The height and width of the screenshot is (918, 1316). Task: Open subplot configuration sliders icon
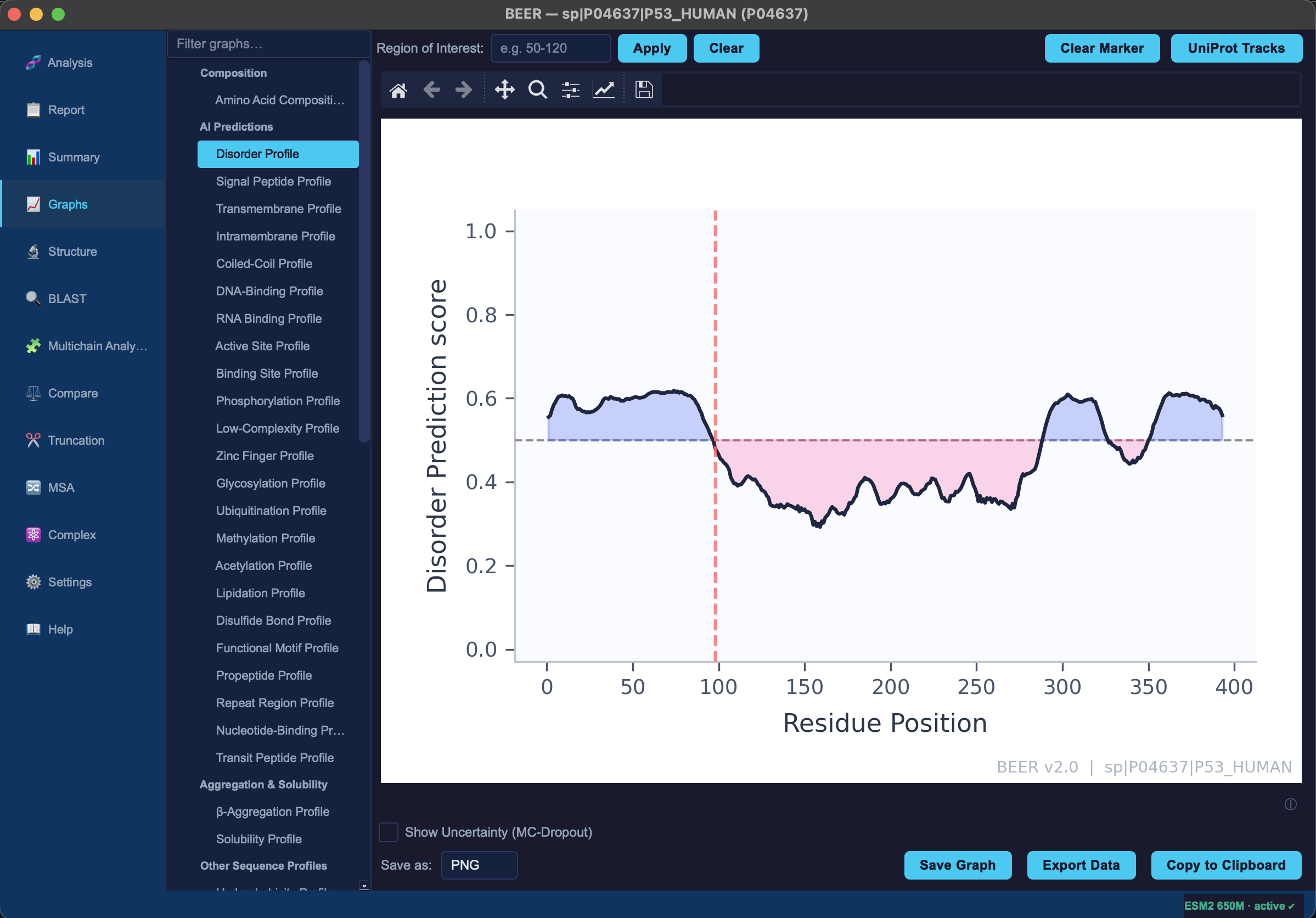pos(570,90)
